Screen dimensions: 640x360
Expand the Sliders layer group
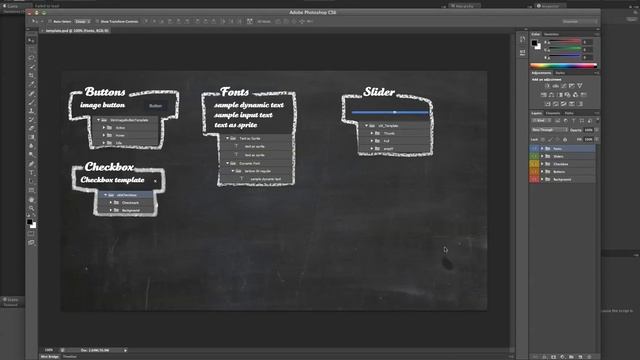tap(542, 156)
